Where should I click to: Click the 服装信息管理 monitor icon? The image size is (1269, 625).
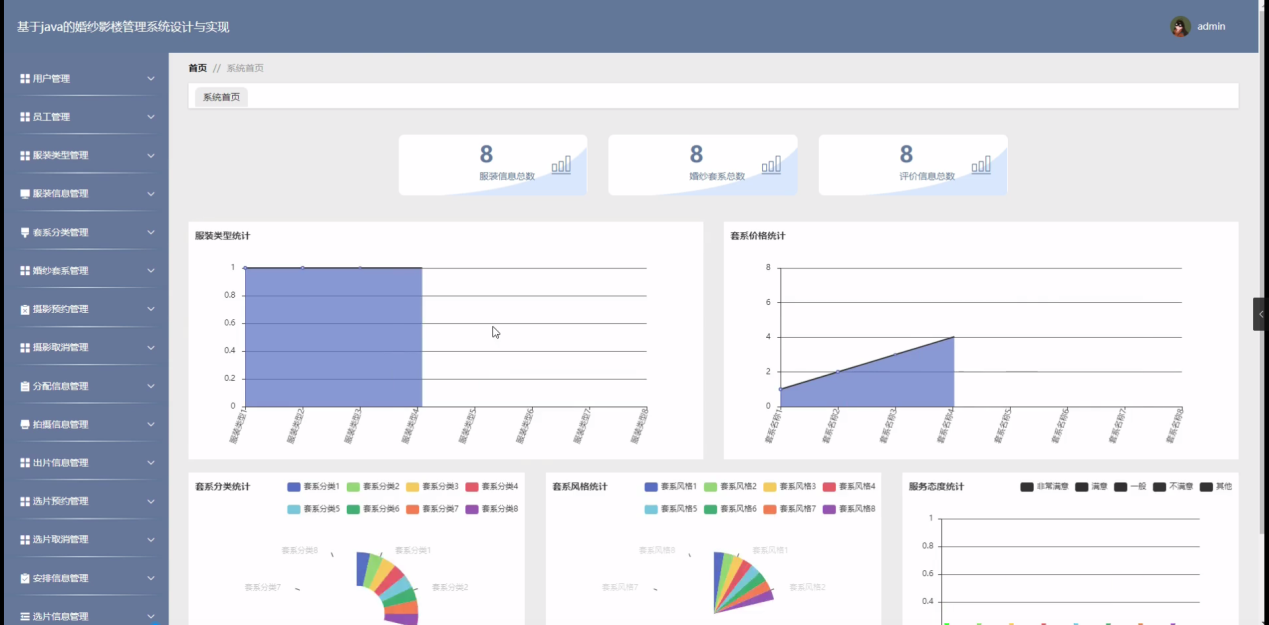(25, 194)
